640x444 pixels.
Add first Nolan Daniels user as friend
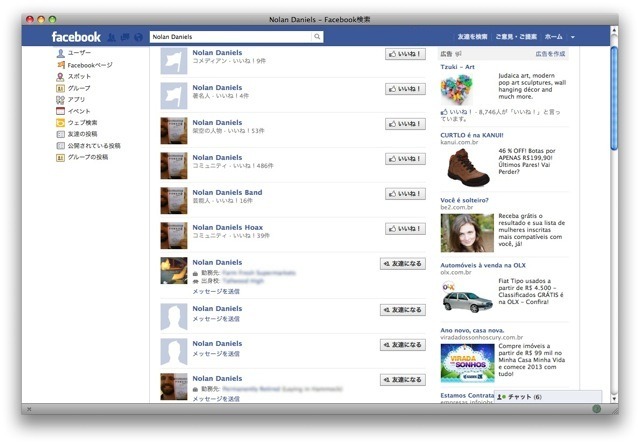402,264
